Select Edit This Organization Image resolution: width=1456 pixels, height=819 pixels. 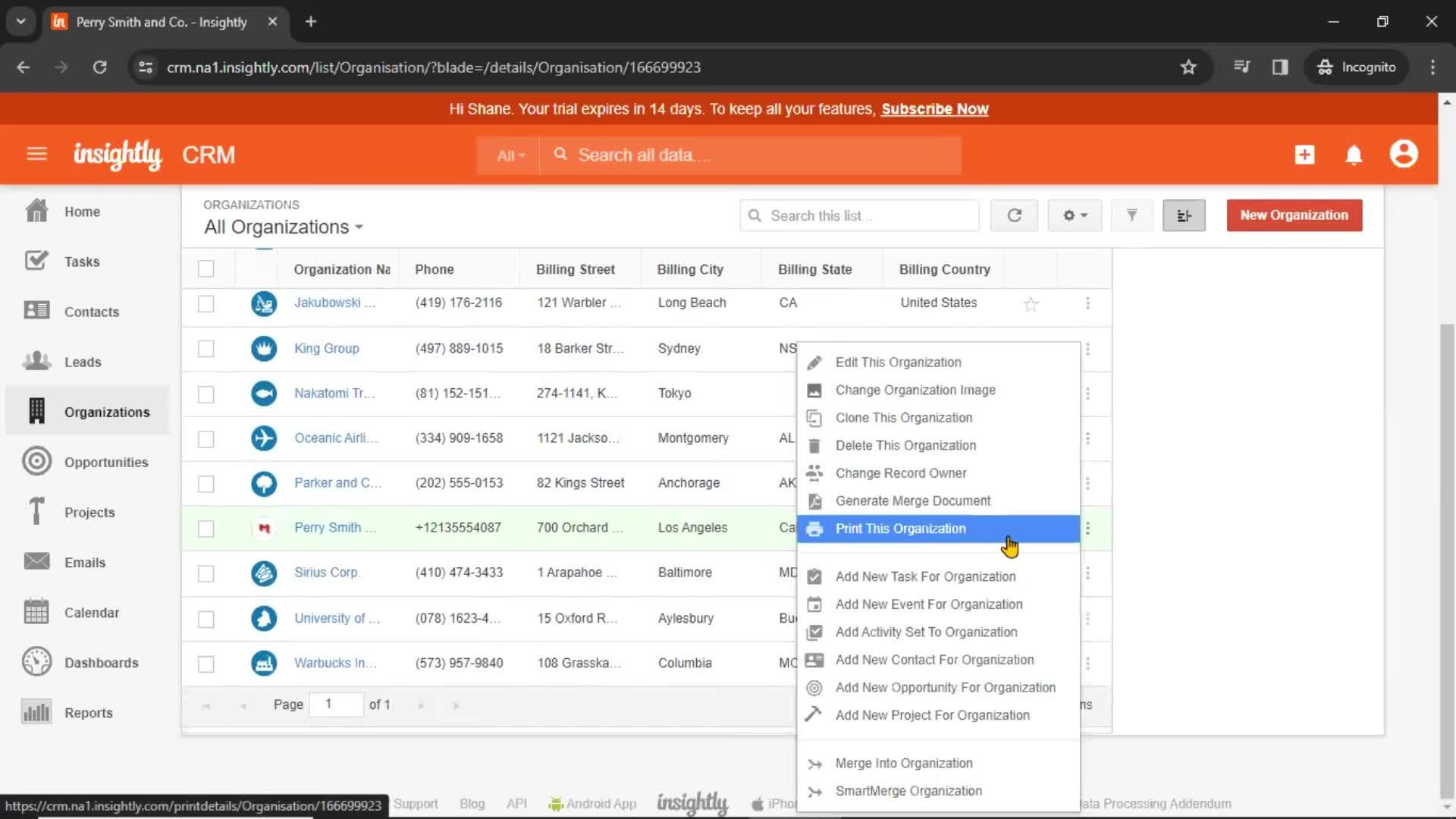[x=938, y=362]
